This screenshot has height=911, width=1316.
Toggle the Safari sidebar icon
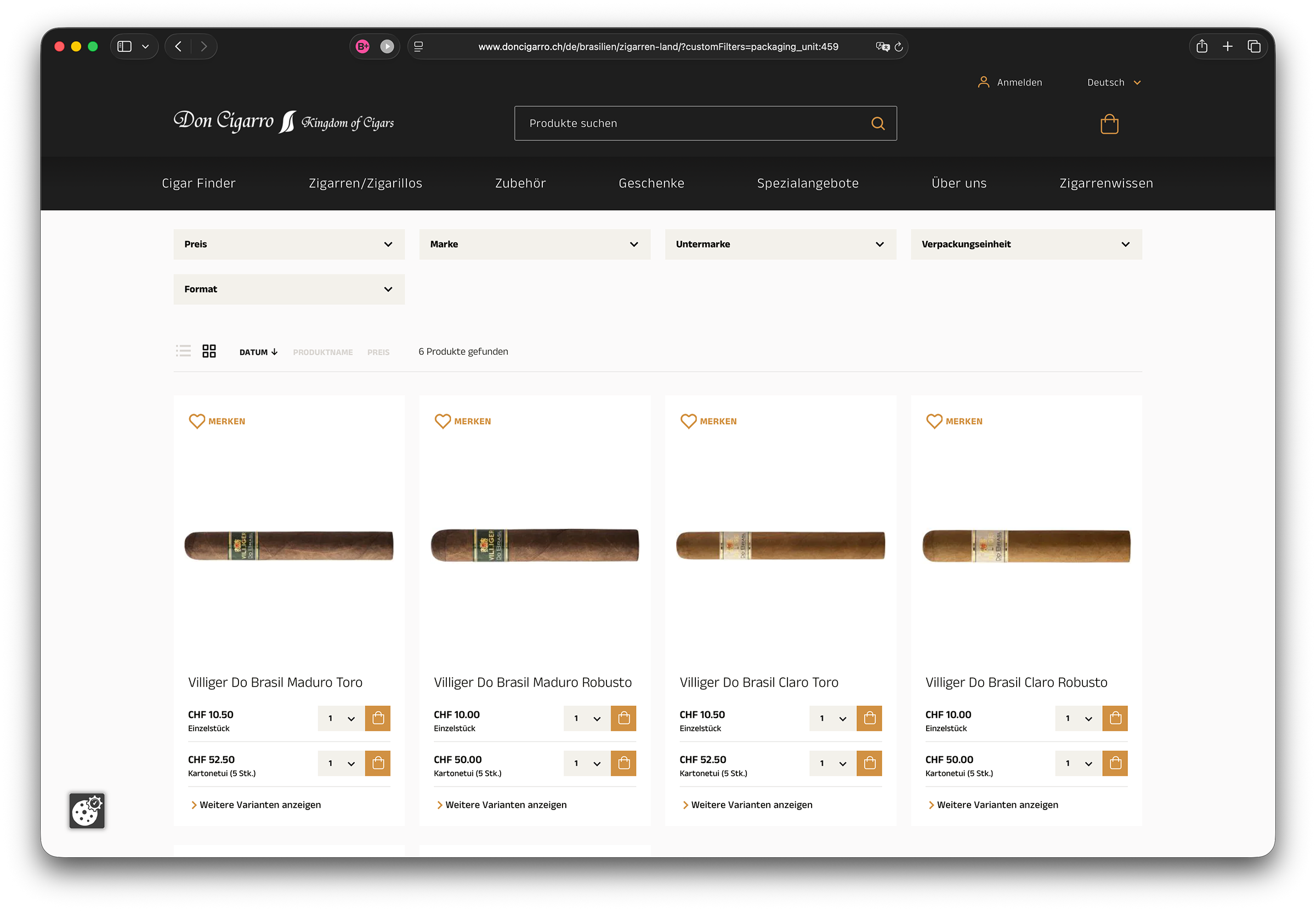pos(124,46)
